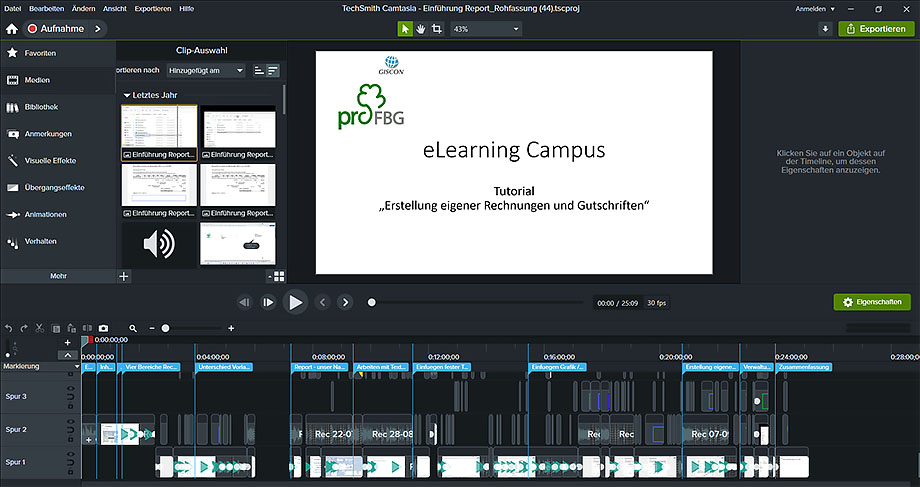Open the Favoriten panel
The width and height of the screenshot is (920, 487).
pos(58,53)
